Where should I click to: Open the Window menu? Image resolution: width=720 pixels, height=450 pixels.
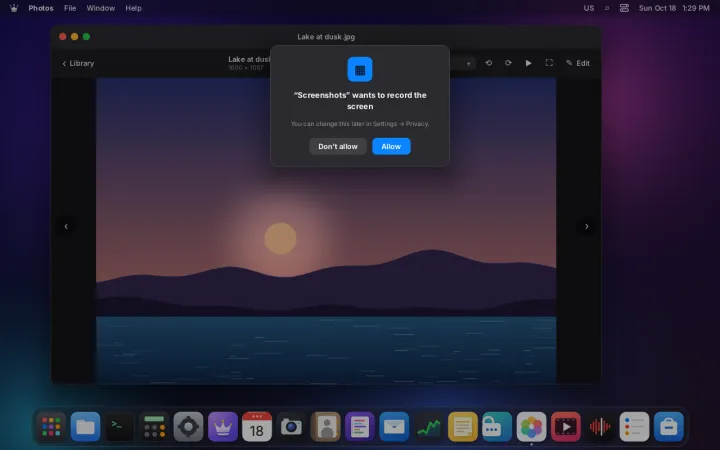pyautogui.click(x=101, y=8)
